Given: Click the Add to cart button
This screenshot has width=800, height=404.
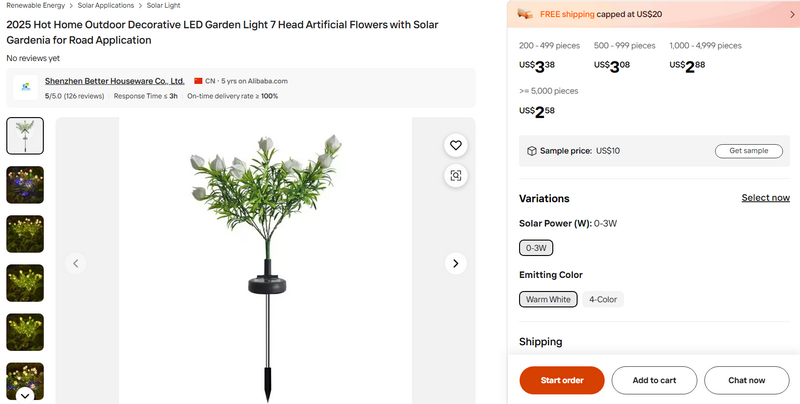Looking at the screenshot, I should click(654, 380).
